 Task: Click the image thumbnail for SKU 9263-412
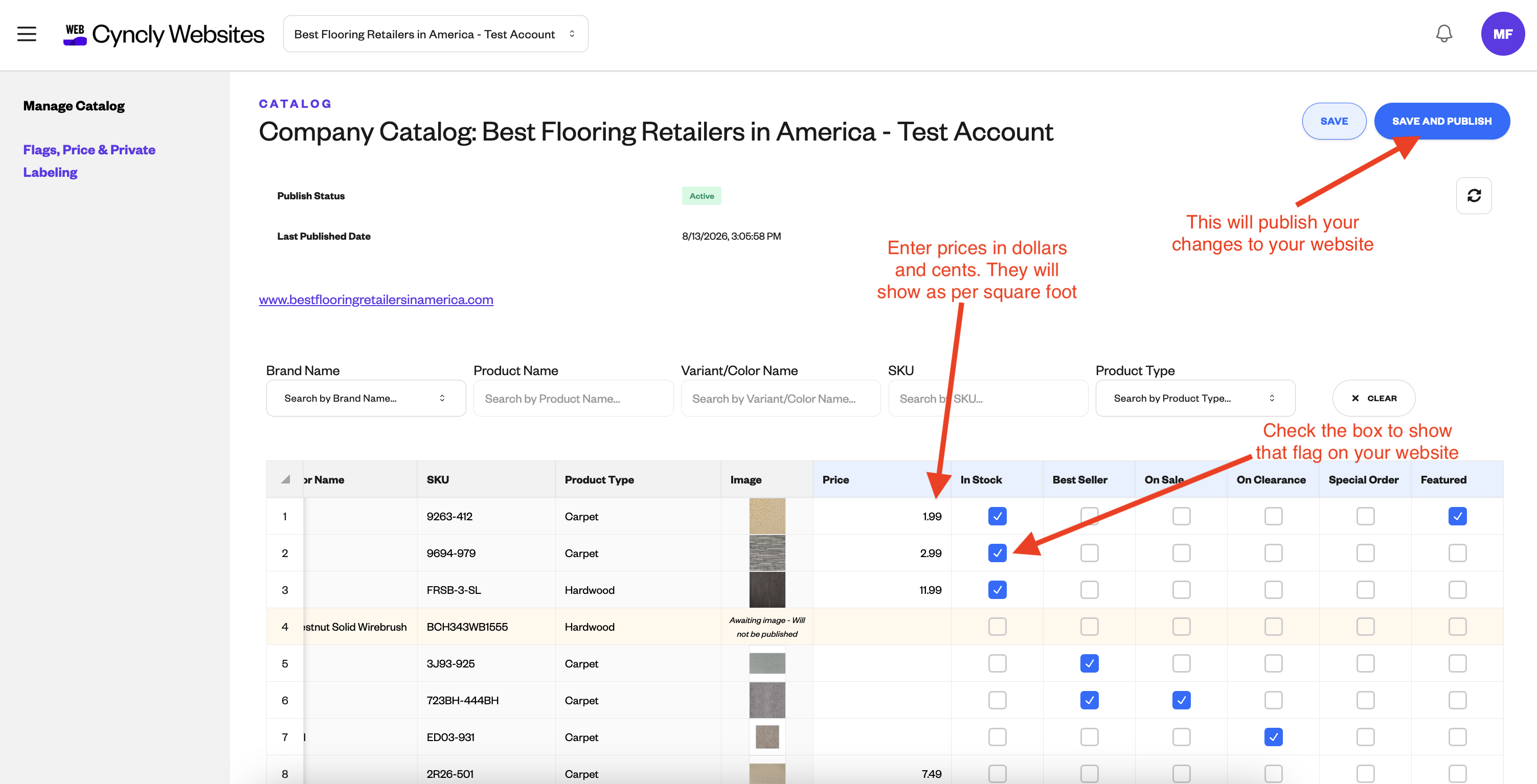tap(766, 516)
